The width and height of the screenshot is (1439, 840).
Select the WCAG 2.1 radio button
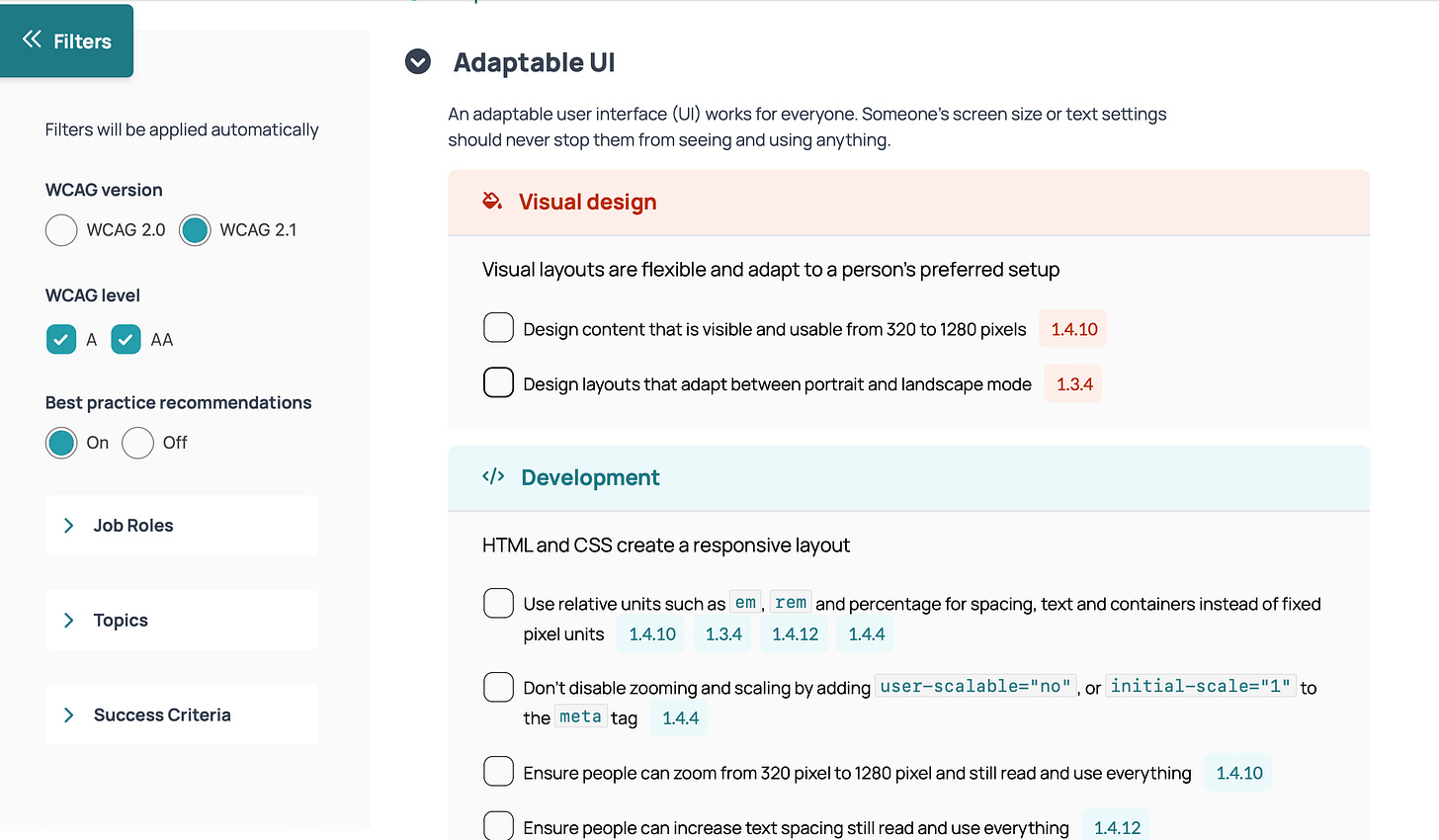(195, 230)
